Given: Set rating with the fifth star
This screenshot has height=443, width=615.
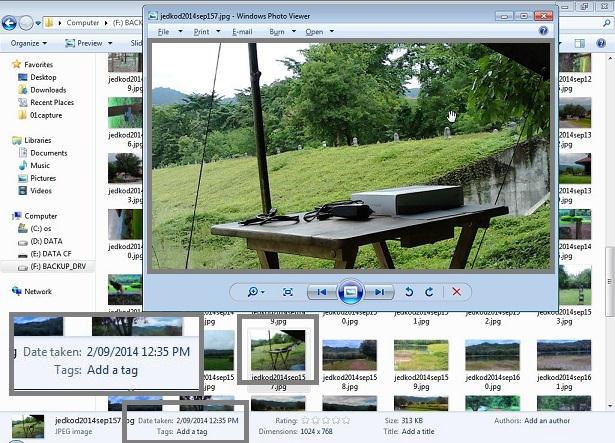Looking at the screenshot, I should click(x=346, y=420).
